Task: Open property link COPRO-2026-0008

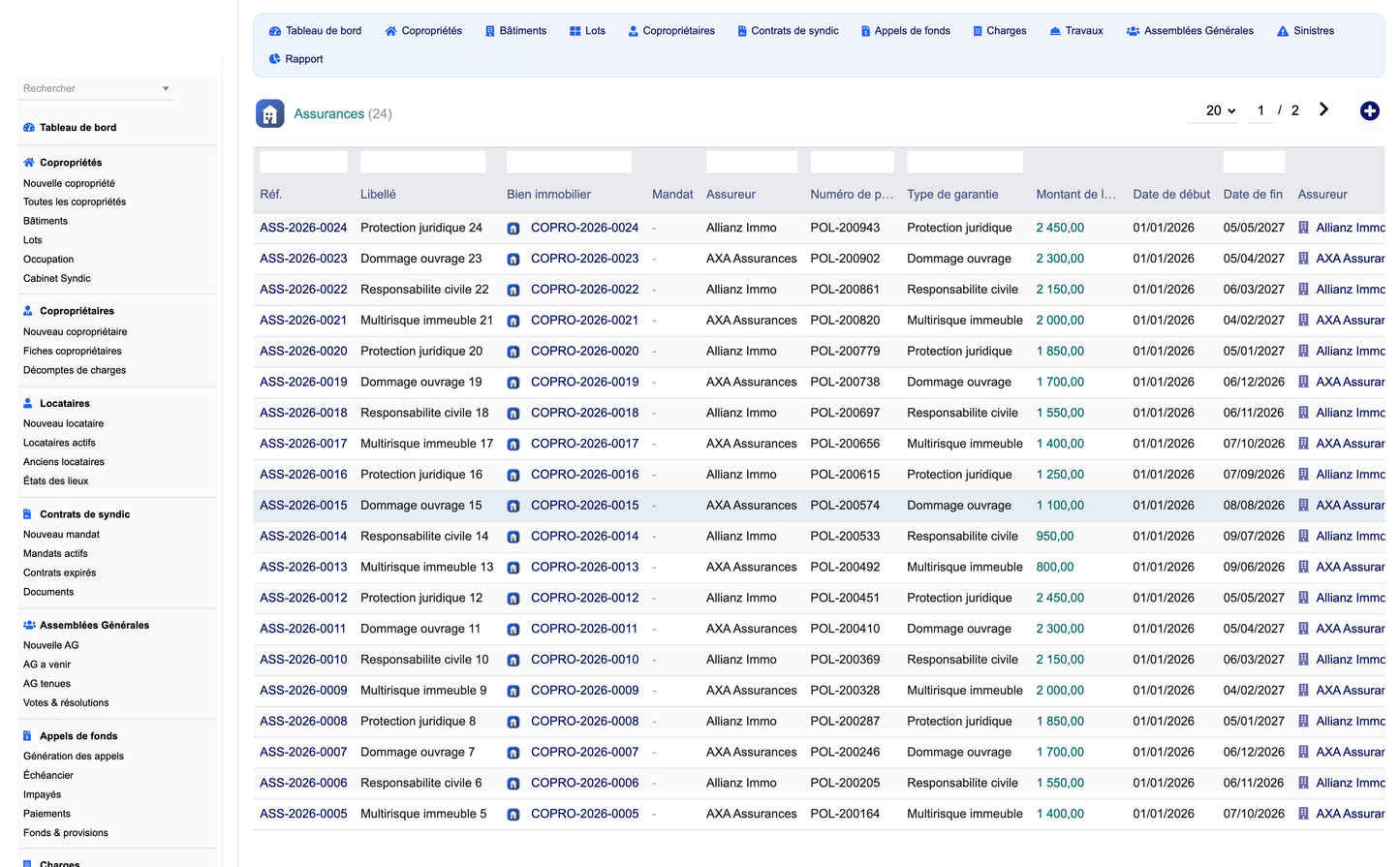Action: click(585, 722)
